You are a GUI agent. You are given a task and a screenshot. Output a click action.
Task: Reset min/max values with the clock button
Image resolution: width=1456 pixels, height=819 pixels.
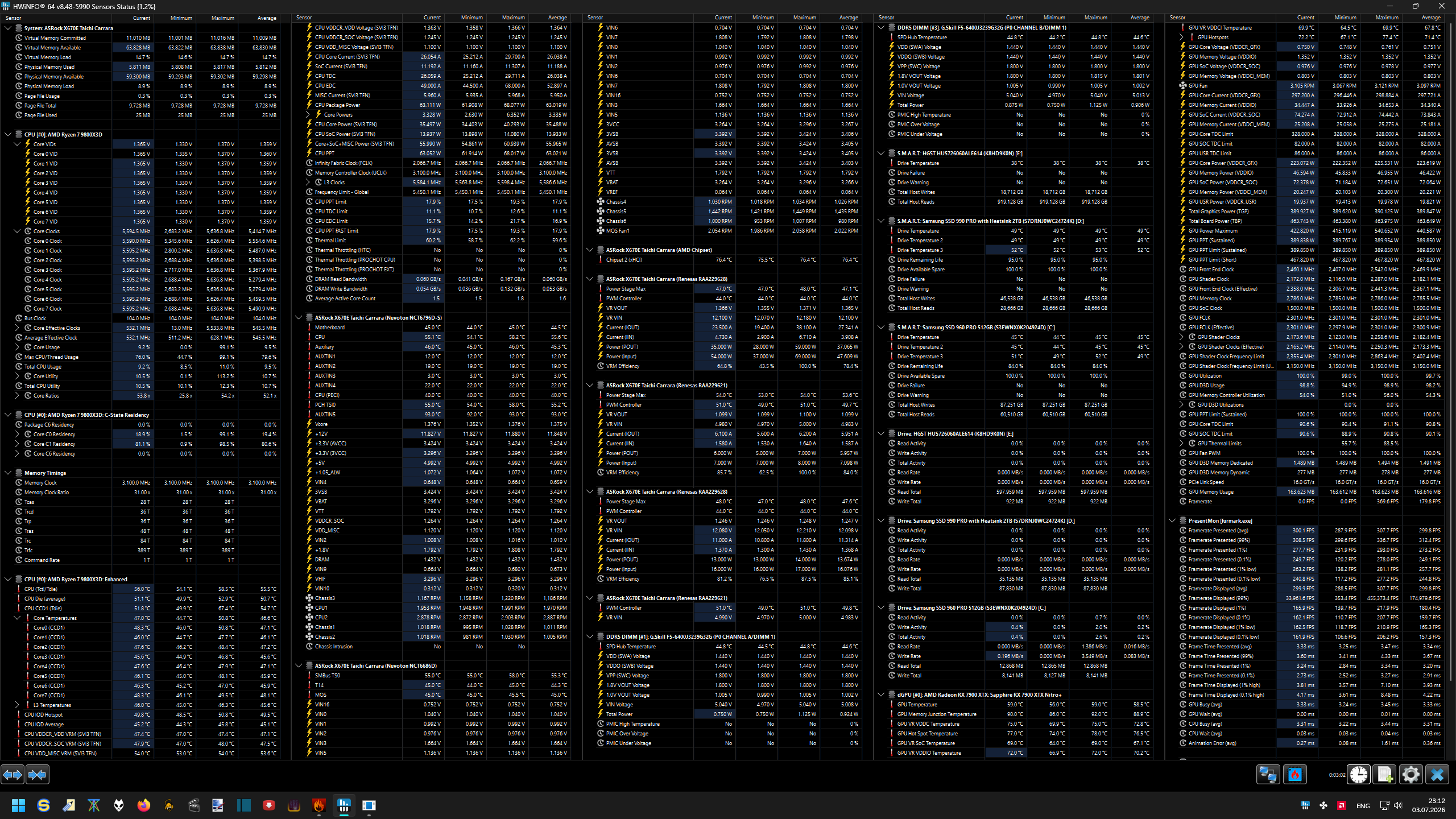point(1359,774)
